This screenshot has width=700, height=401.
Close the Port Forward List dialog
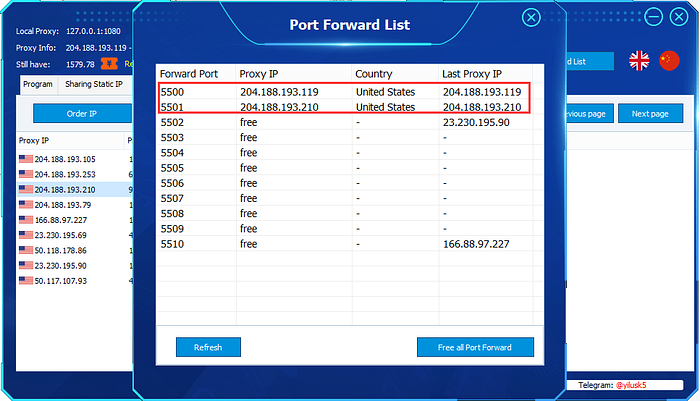[531, 18]
